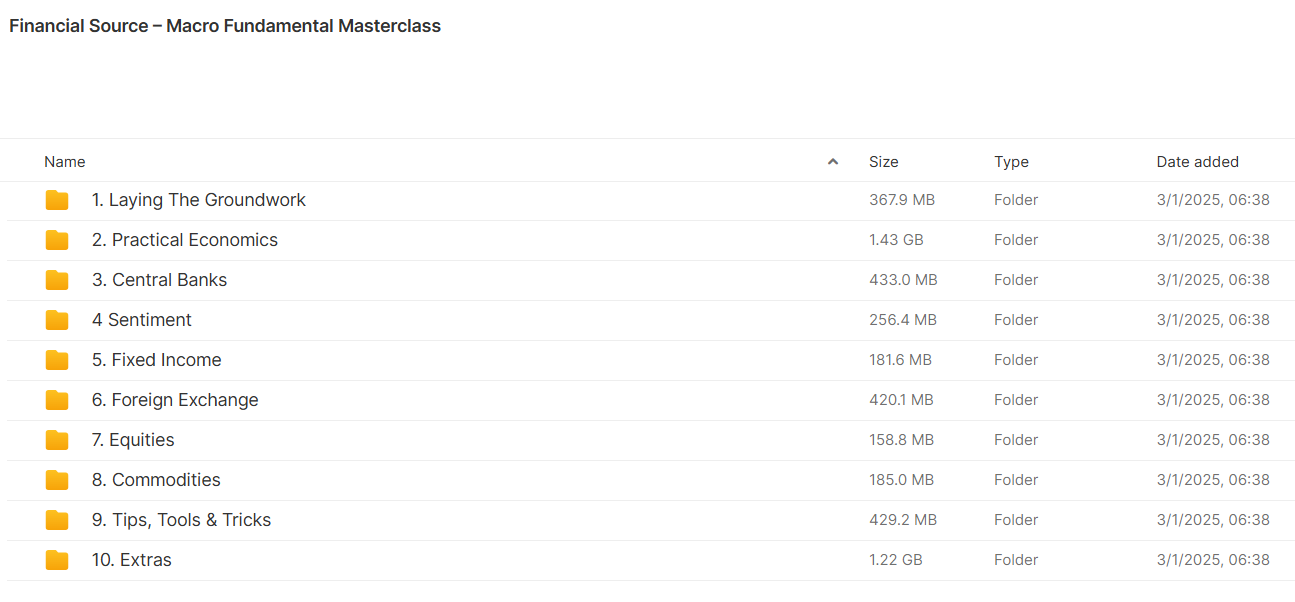Open 9. Tips, Tools & Tricks folder

tap(181, 520)
